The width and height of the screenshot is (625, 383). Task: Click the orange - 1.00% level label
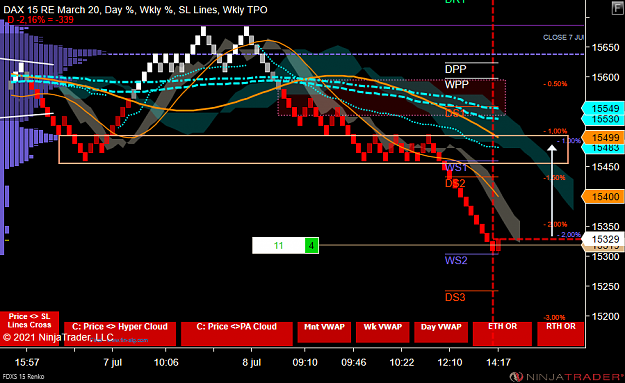[555, 131]
